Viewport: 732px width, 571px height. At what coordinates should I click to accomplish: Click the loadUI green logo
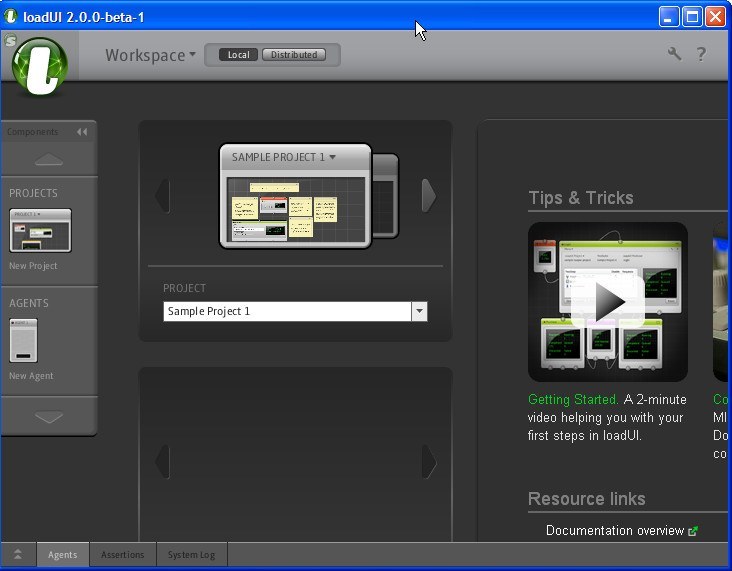(x=40, y=66)
